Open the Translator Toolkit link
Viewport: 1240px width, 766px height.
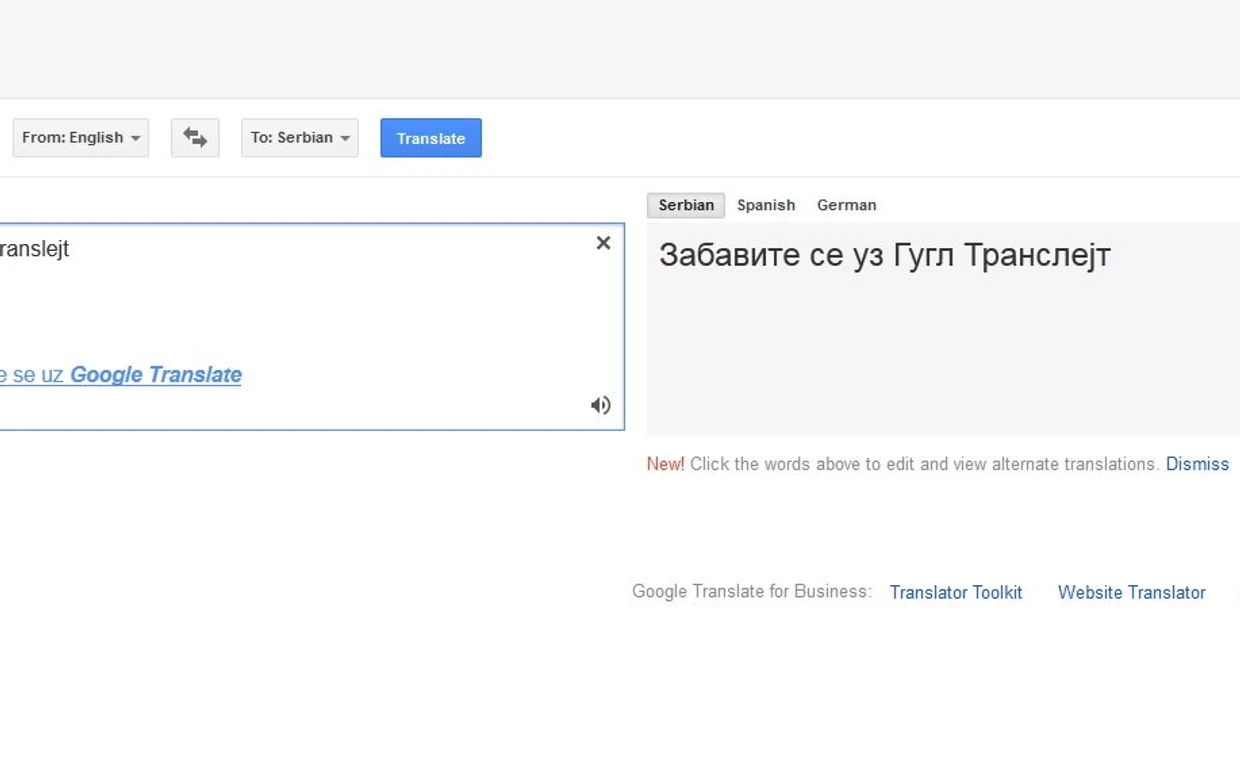956,592
